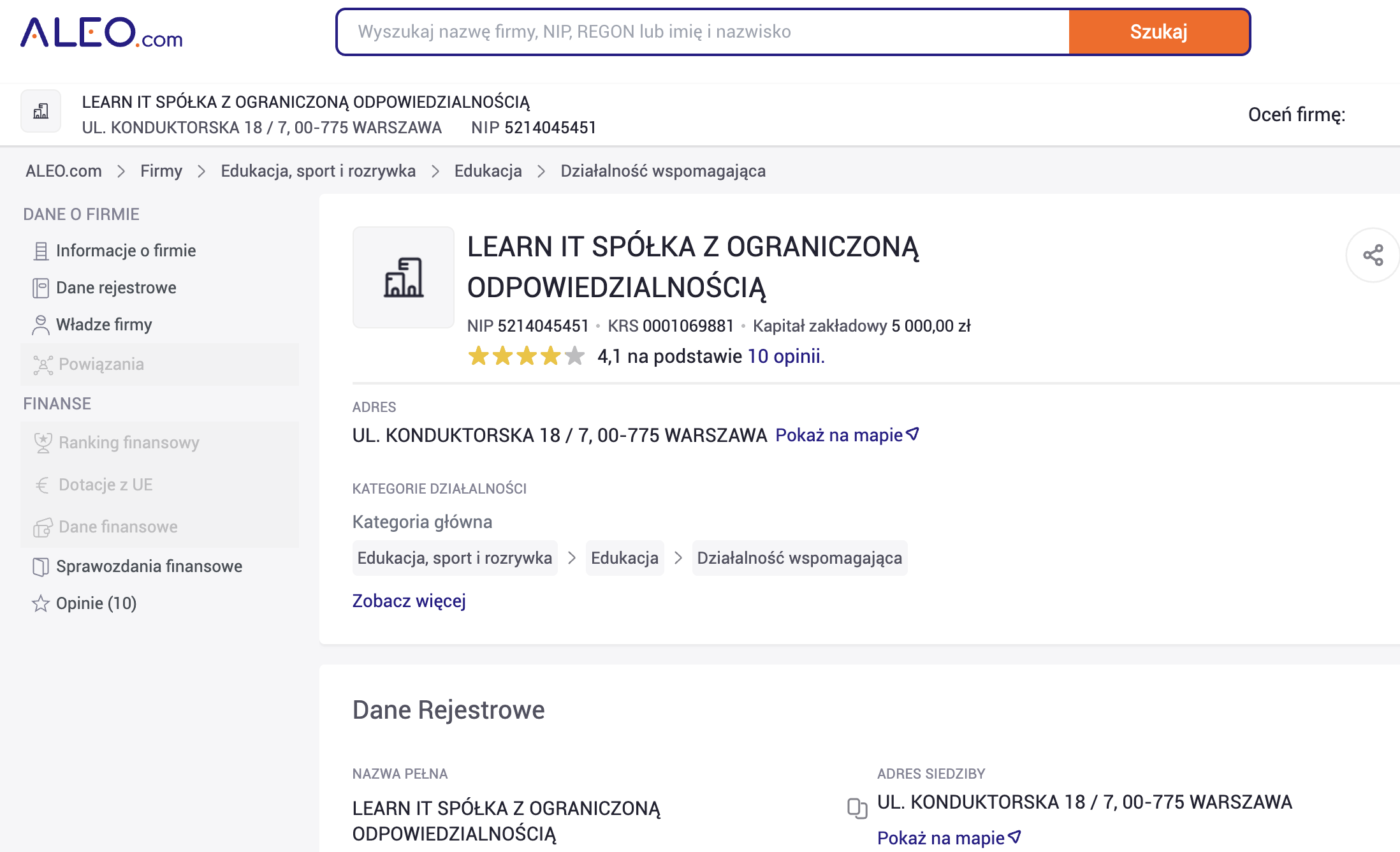Click 'Kategoria główna' label

422,522
